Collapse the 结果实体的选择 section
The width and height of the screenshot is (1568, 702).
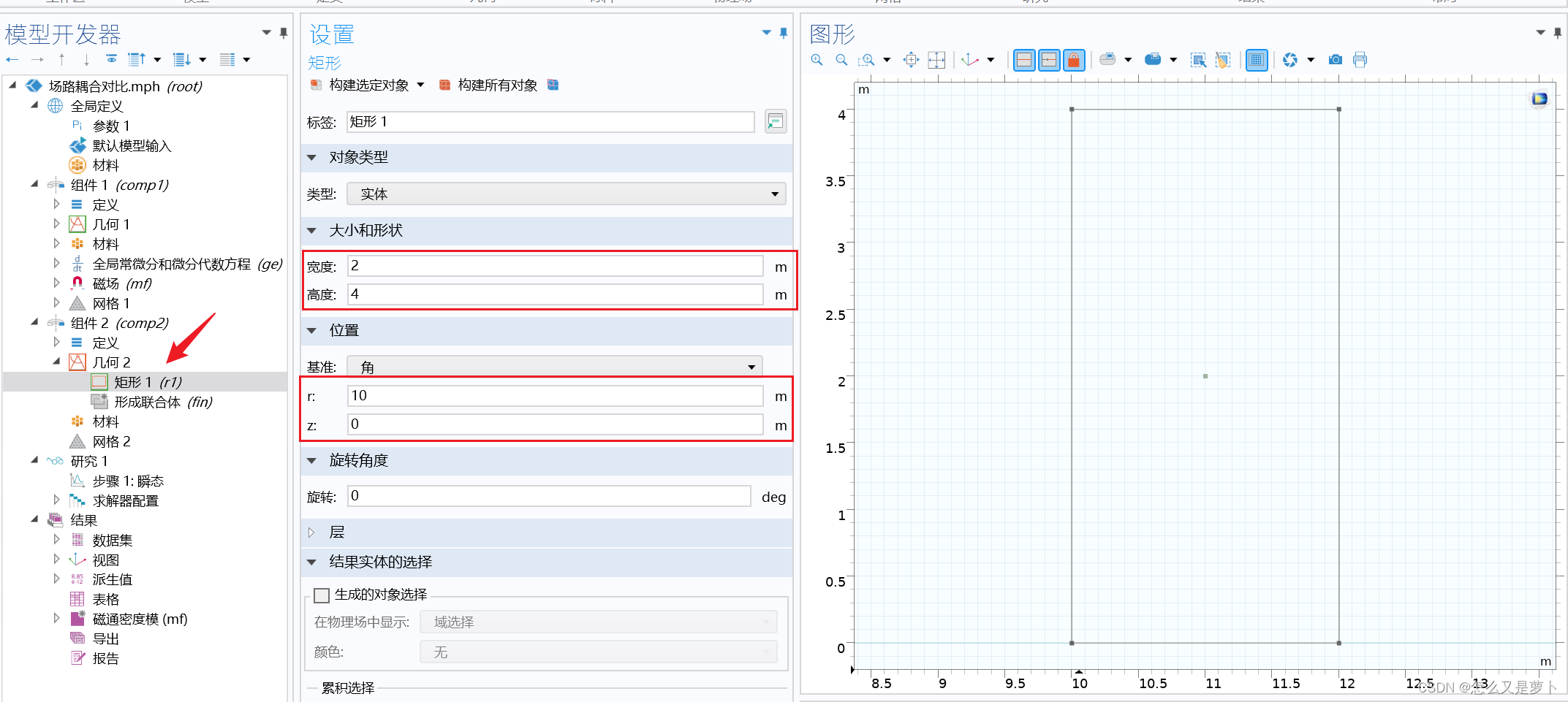coord(312,562)
